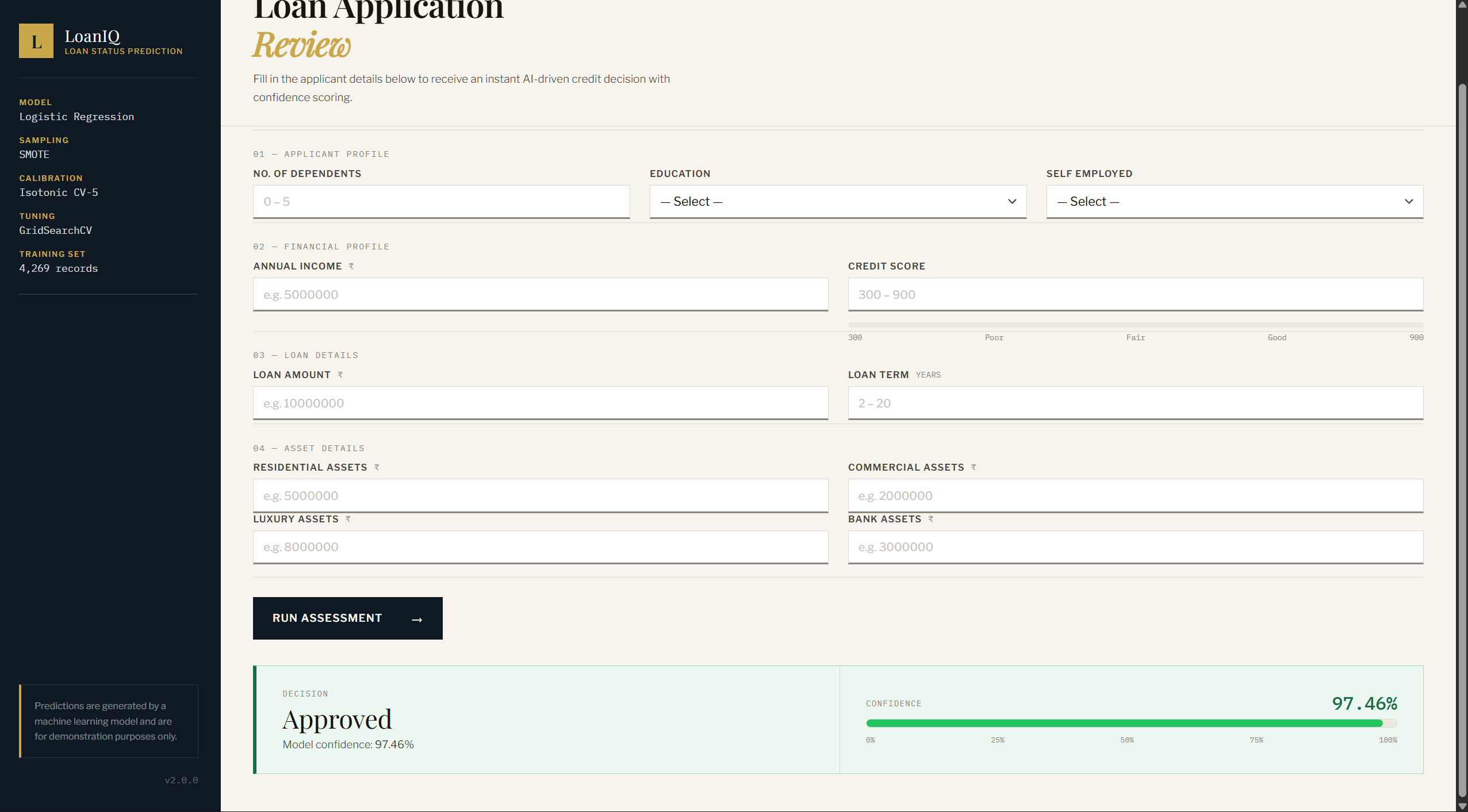This screenshot has width=1468, height=812.
Task: Click the Loan Term years input field
Action: [1136, 403]
